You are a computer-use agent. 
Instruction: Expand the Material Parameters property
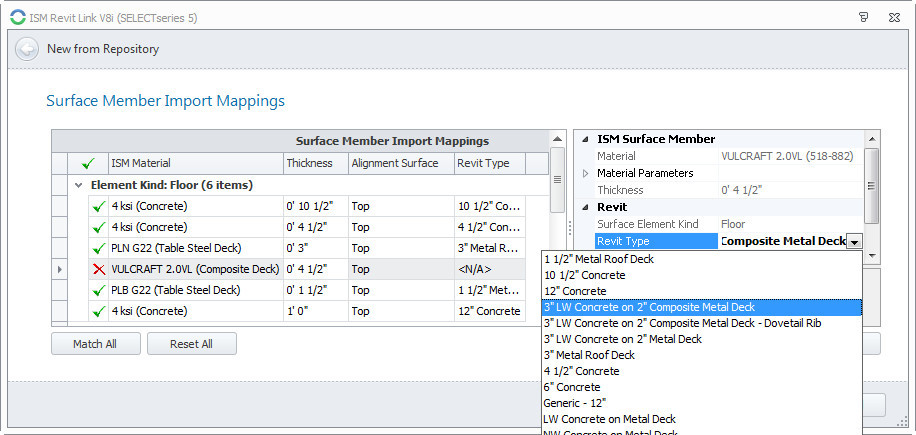click(585, 173)
